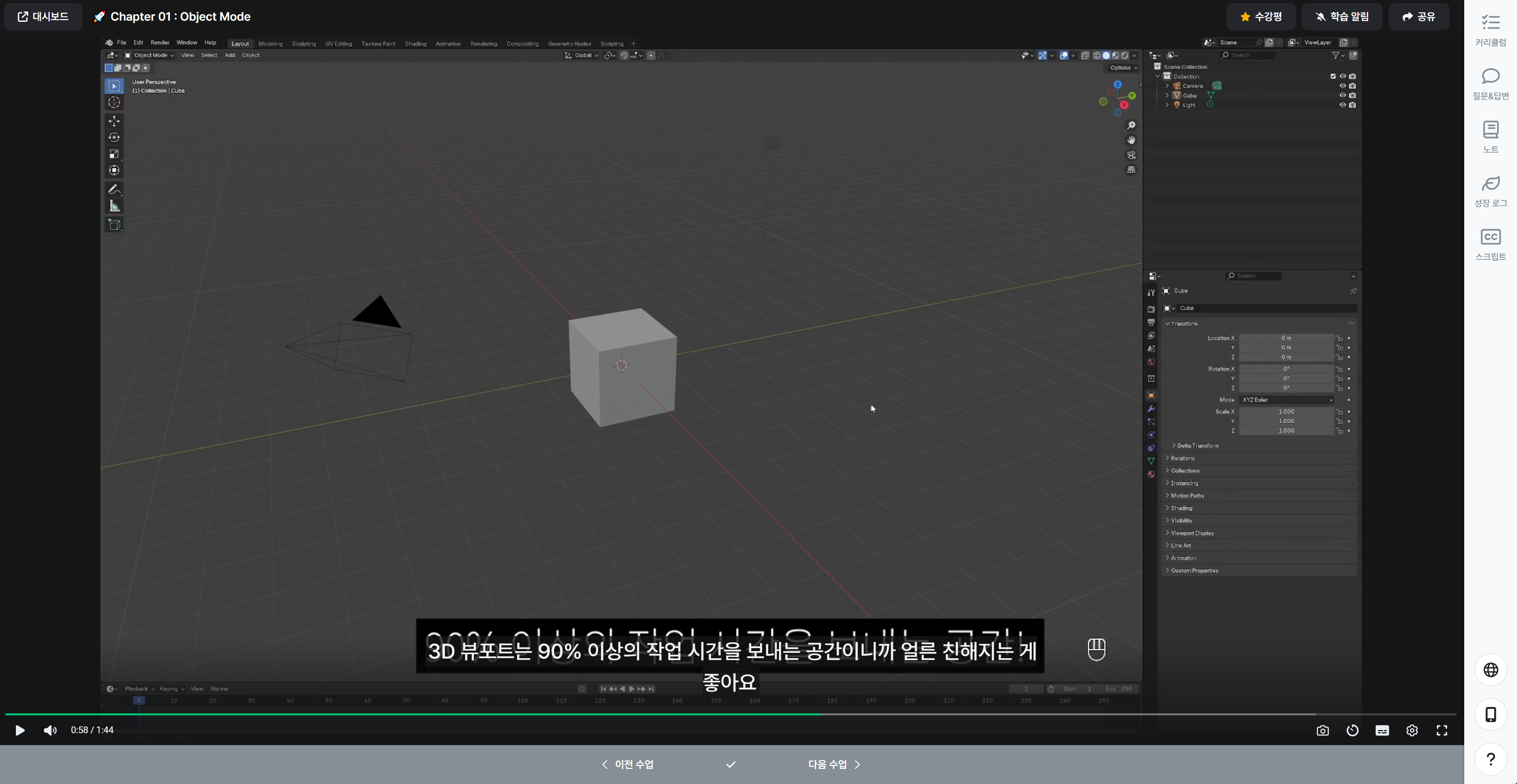Open the XYZ Euler rotation mode dropdown
This screenshot has height=784, width=1517.
[x=1287, y=400]
